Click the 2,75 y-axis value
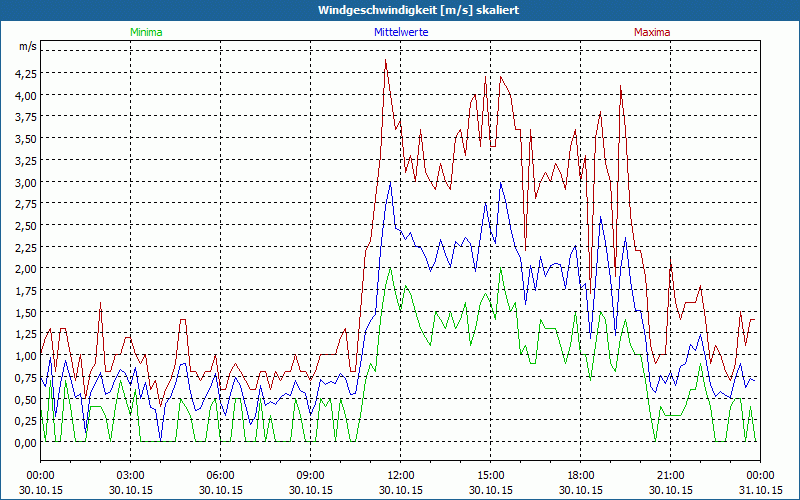The height and width of the screenshot is (500, 800). coord(26,204)
